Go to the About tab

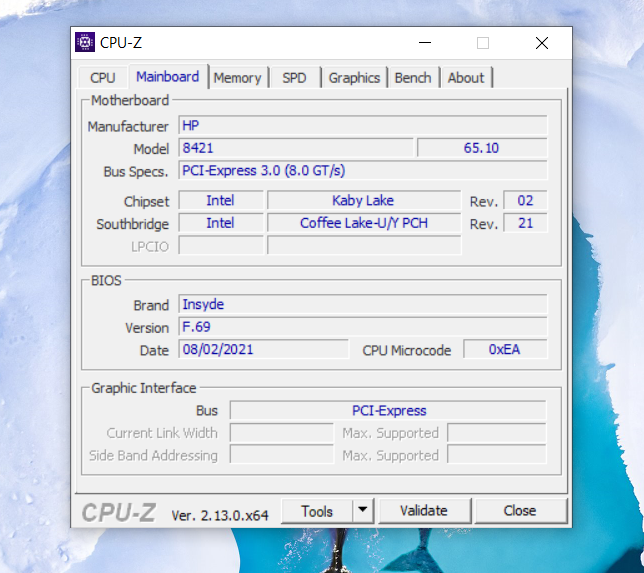(466, 78)
